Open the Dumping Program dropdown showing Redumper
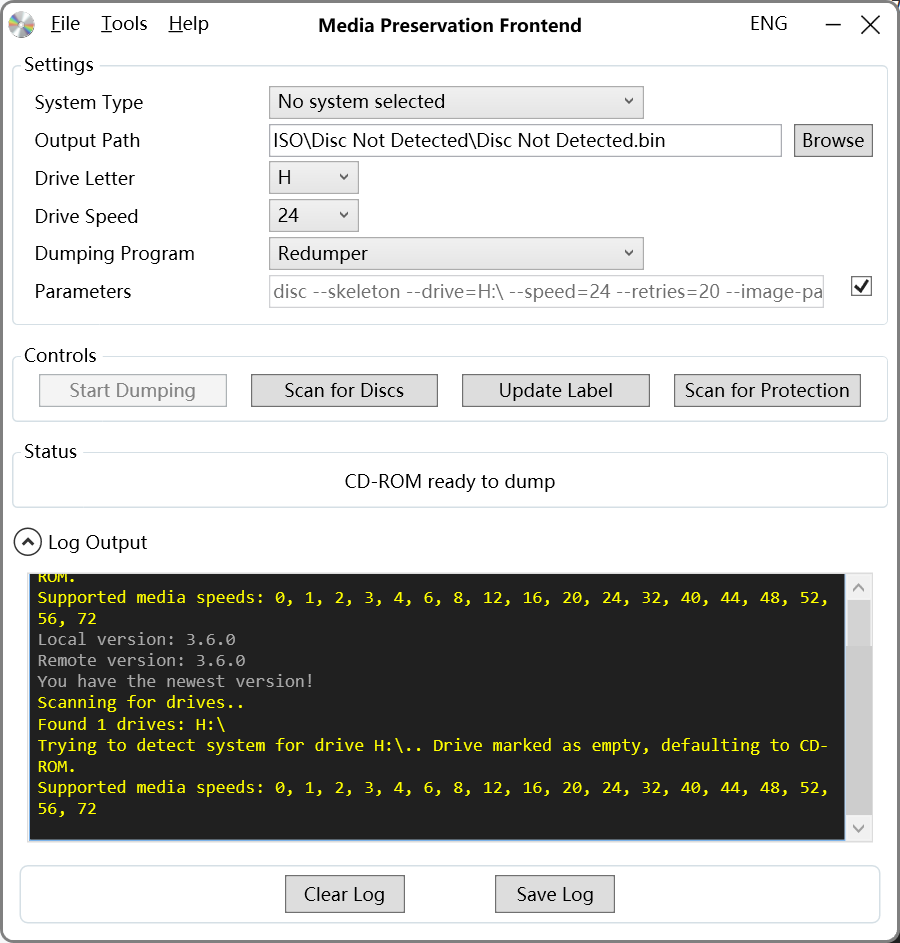900x943 pixels. 456,253
